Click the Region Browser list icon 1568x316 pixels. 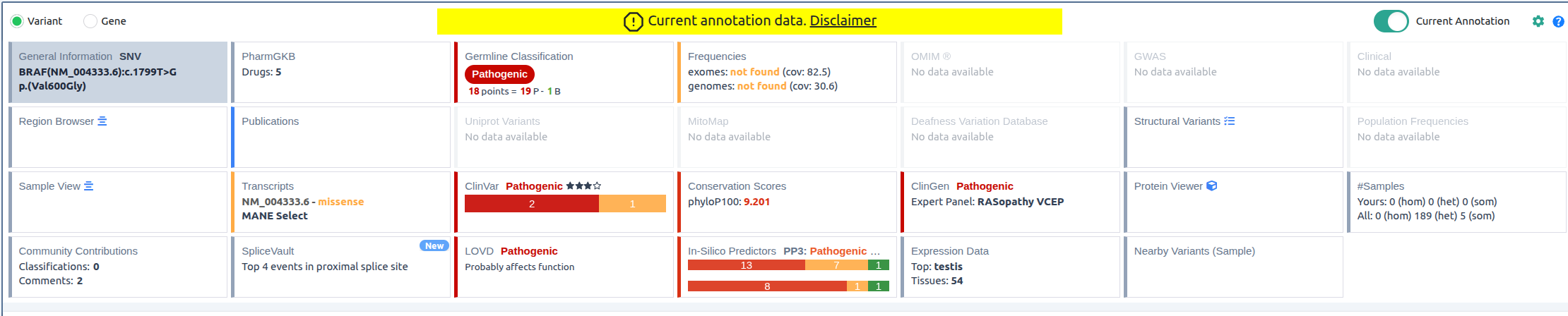(102, 121)
